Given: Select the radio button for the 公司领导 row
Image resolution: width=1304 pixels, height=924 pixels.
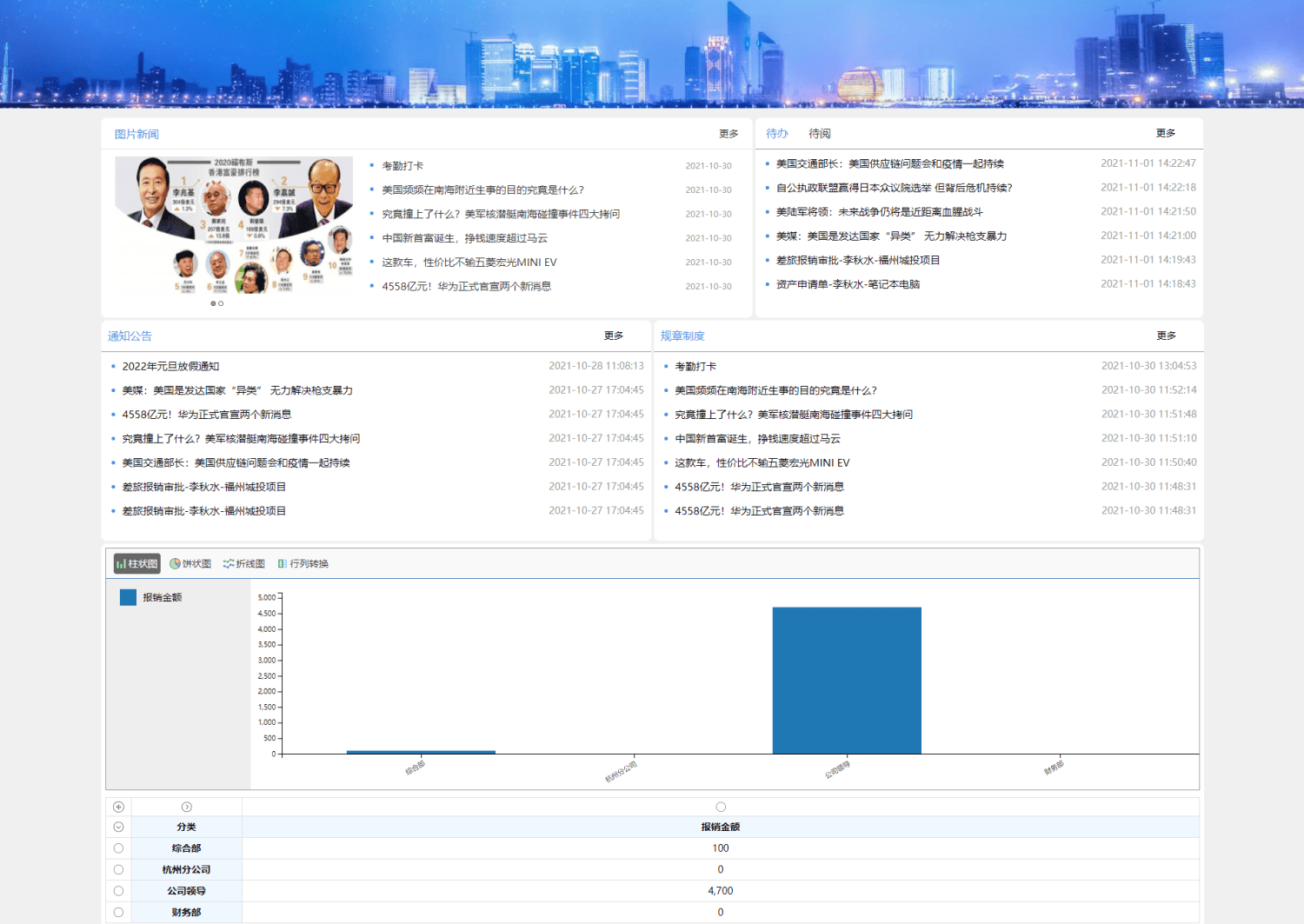Looking at the screenshot, I should click(x=118, y=890).
